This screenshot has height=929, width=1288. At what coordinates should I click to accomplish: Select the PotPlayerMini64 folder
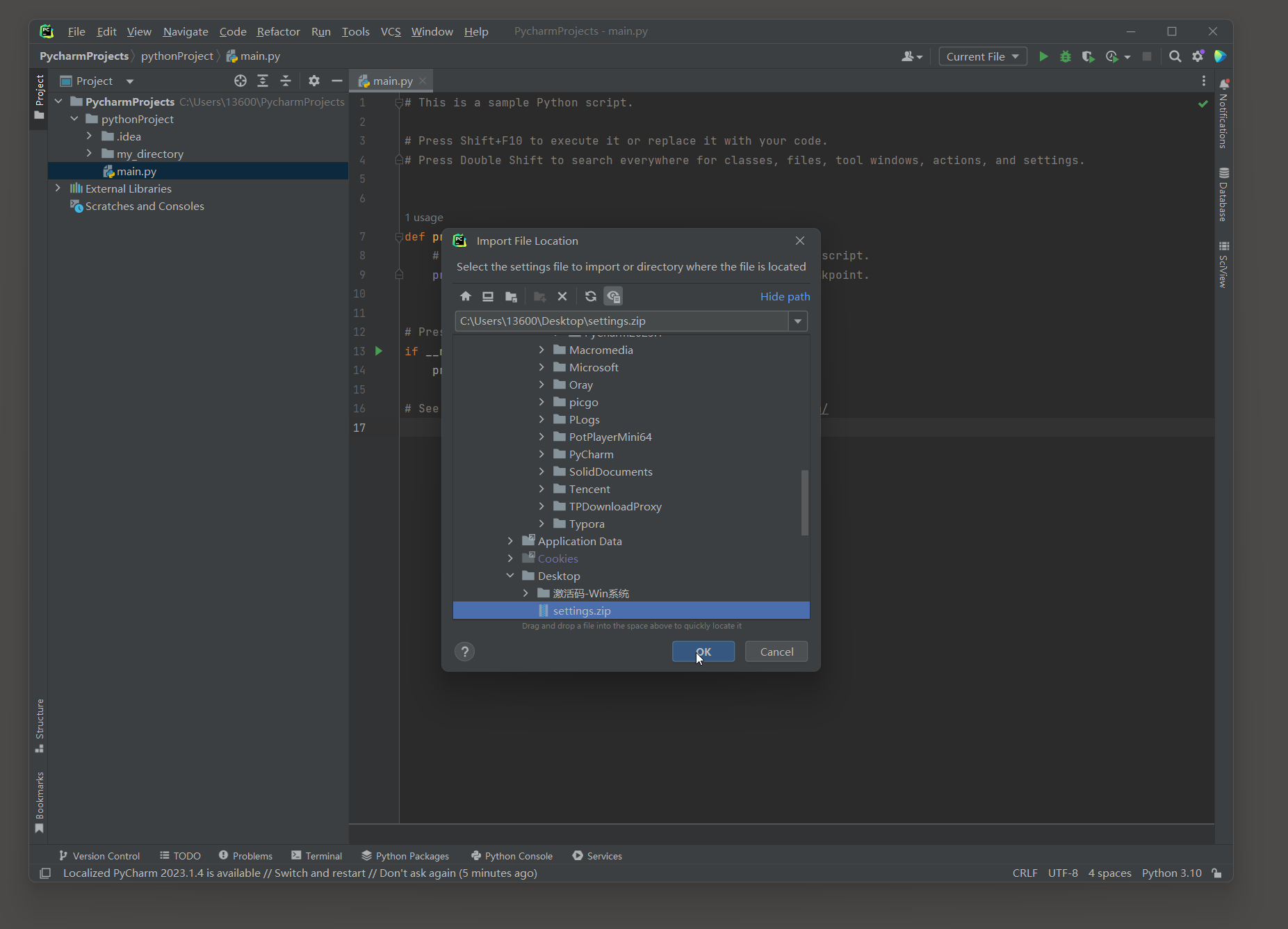pyautogui.click(x=610, y=437)
